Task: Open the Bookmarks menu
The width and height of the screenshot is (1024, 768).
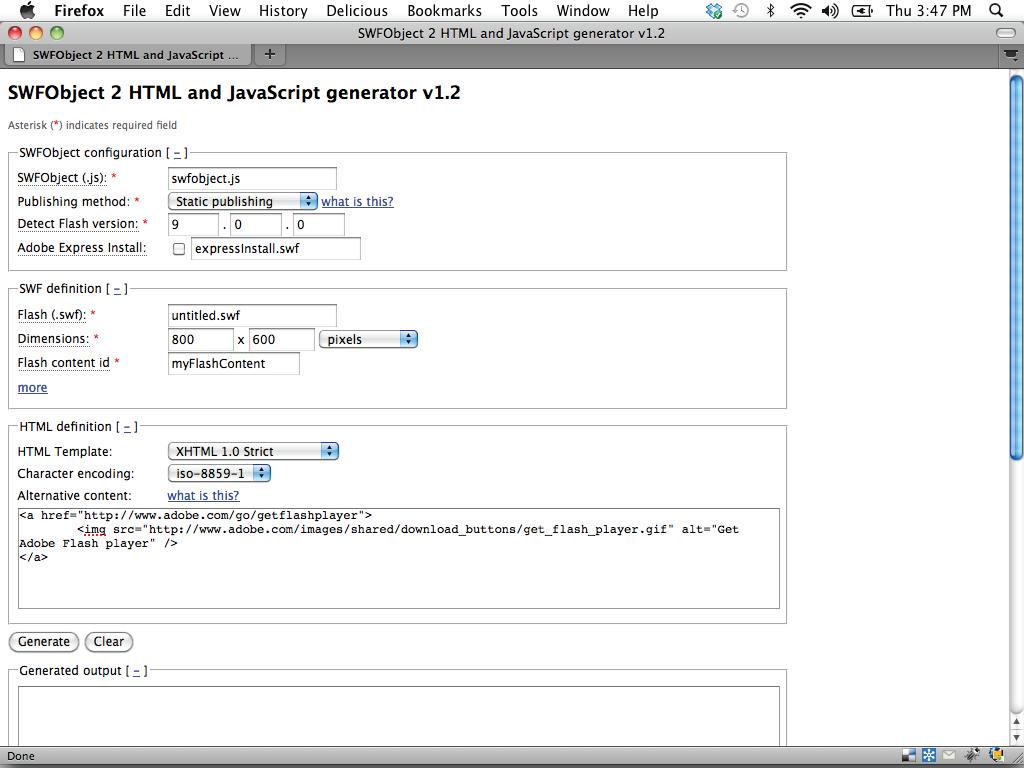Action: click(444, 10)
